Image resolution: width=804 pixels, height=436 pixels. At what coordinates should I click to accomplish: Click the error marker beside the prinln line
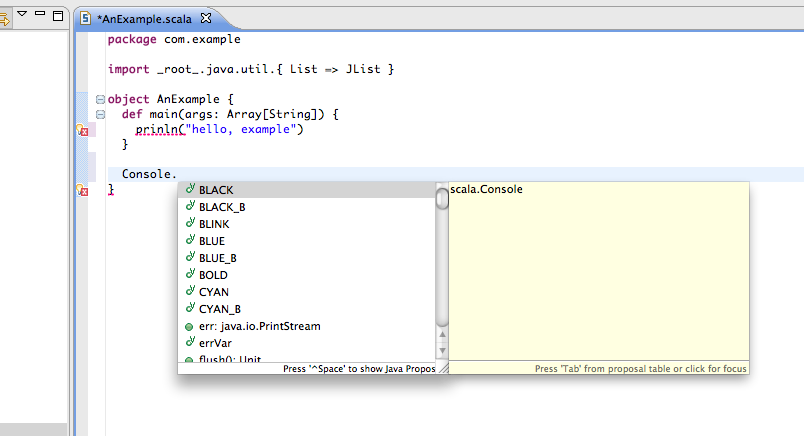(82, 130)
